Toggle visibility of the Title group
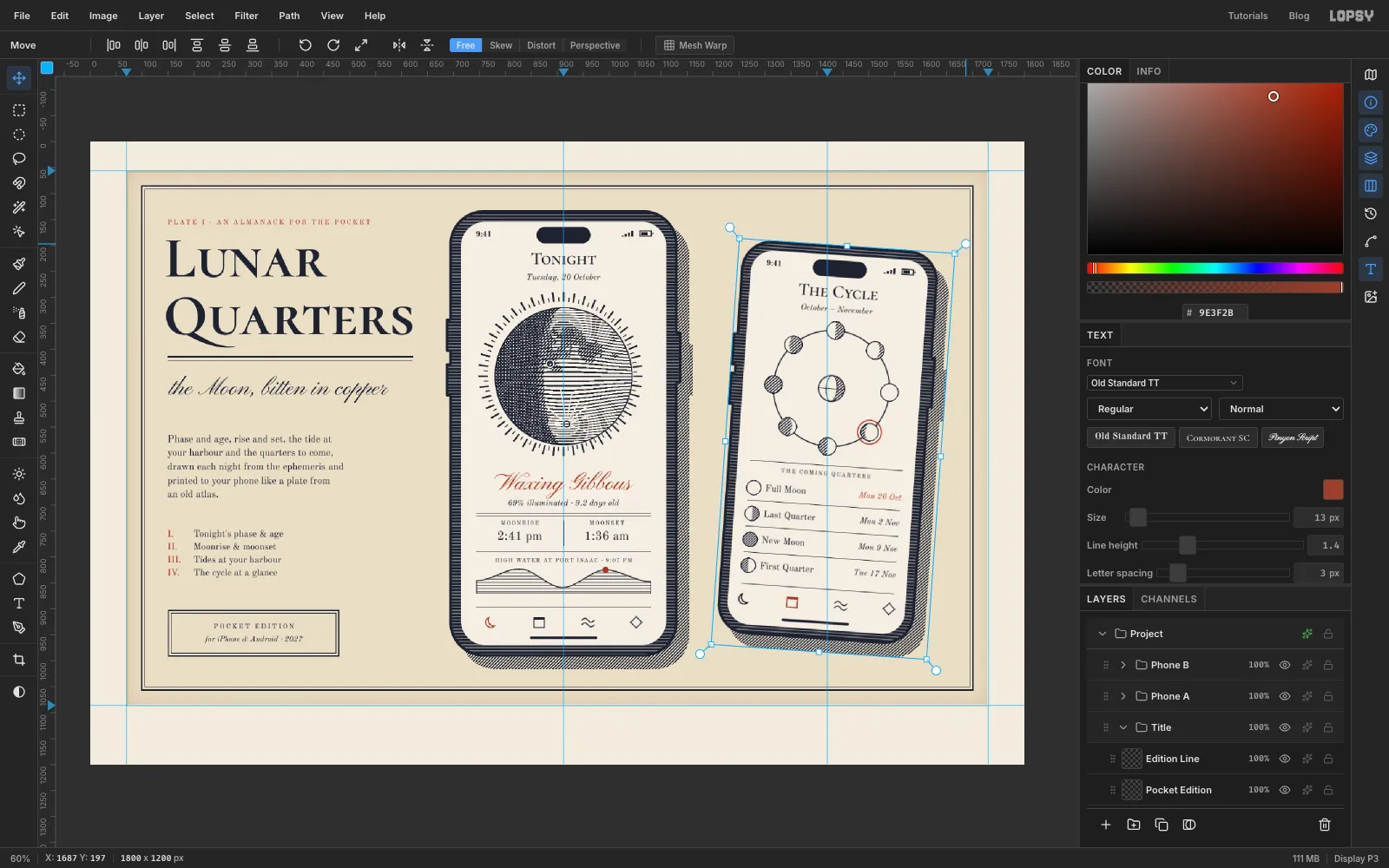Viewport: 1389px width, 868px height. pos(1285,727)
